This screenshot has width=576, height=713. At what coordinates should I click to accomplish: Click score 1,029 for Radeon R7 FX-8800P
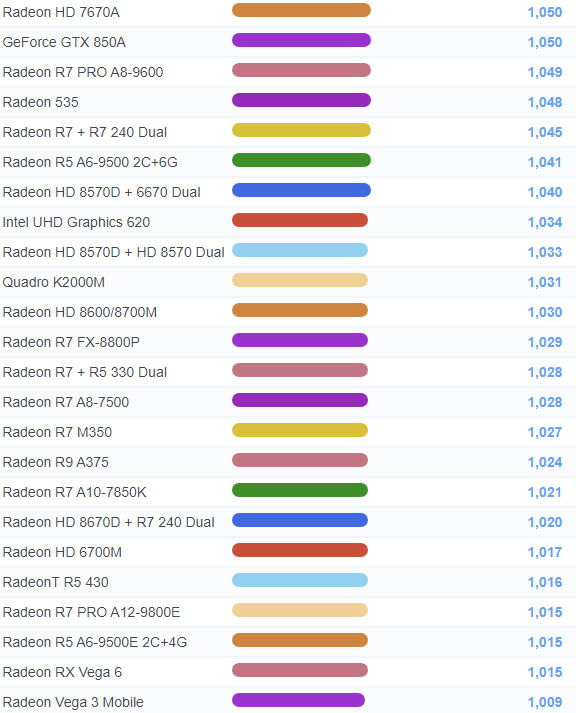[545, 342]
